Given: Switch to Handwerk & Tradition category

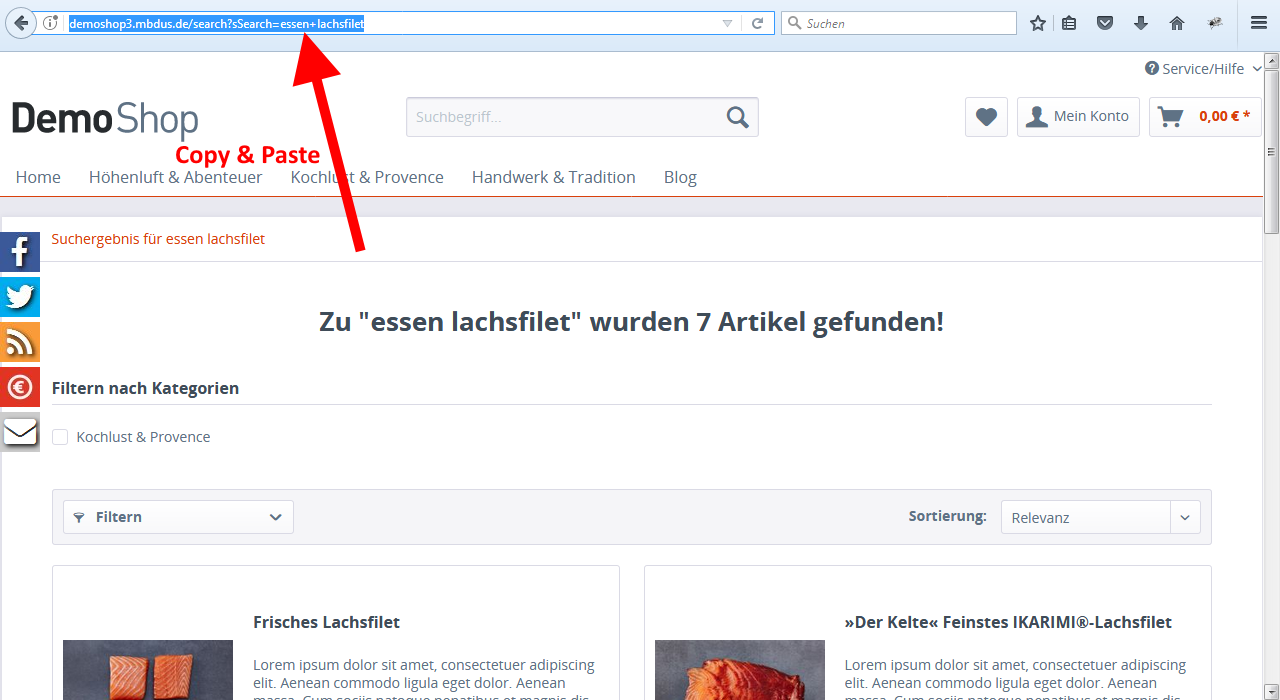Looking at the screenshot, I should coord(554,177).
